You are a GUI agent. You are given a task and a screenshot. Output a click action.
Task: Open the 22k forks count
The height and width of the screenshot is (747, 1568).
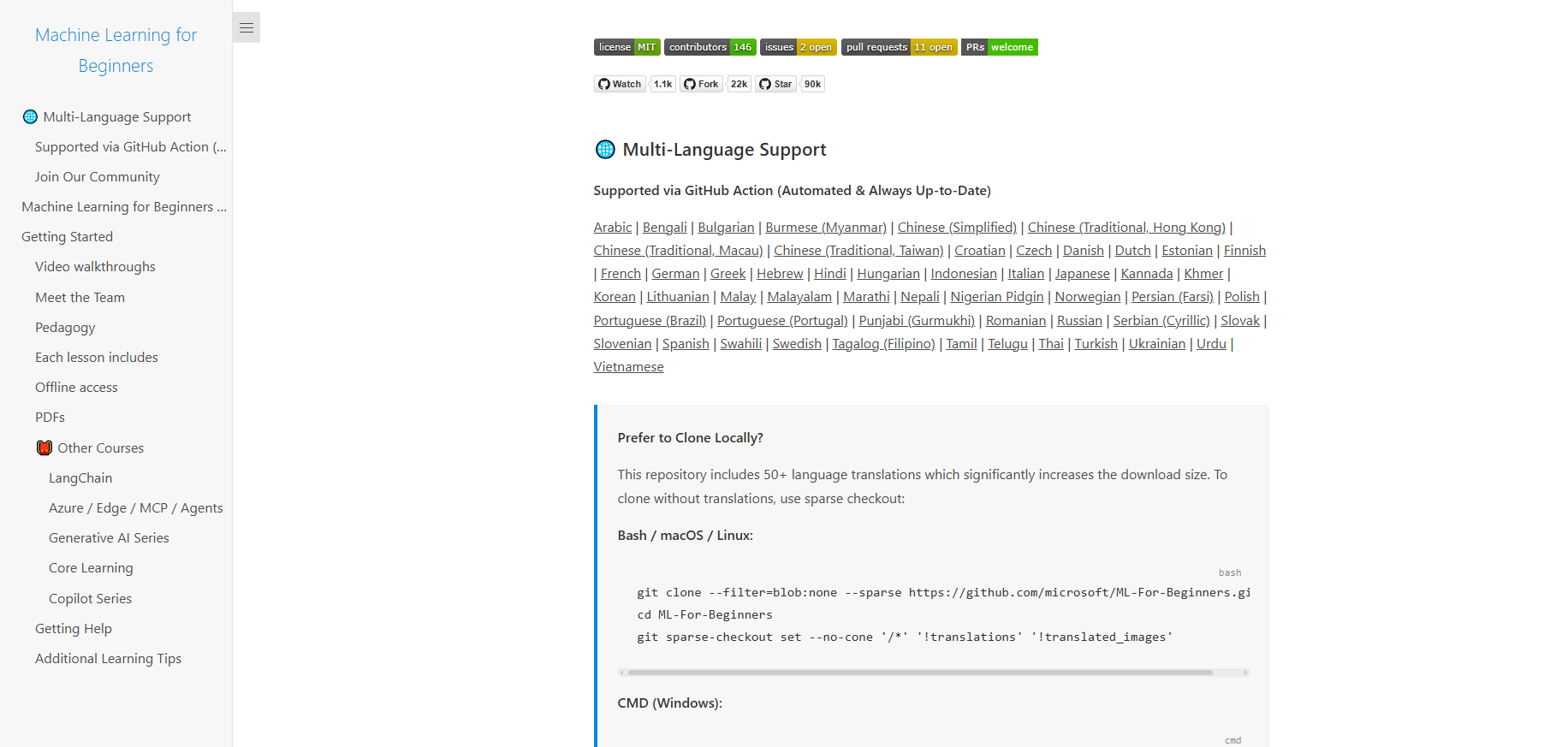[739, 84]
